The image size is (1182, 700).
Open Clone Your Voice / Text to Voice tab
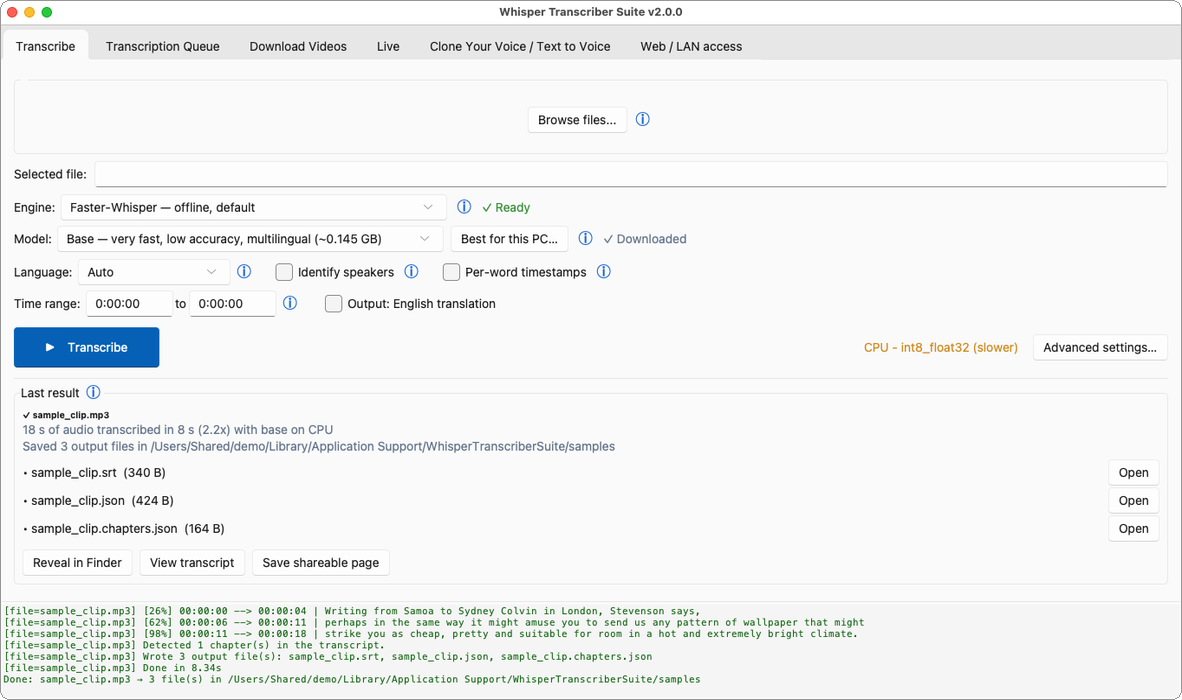(x=520, y=46)
